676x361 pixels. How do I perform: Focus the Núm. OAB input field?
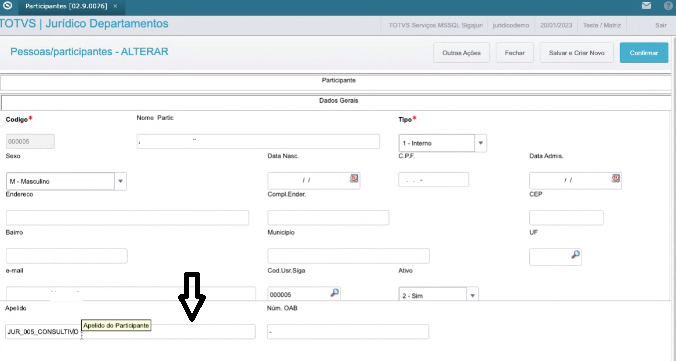pos(348,332)
